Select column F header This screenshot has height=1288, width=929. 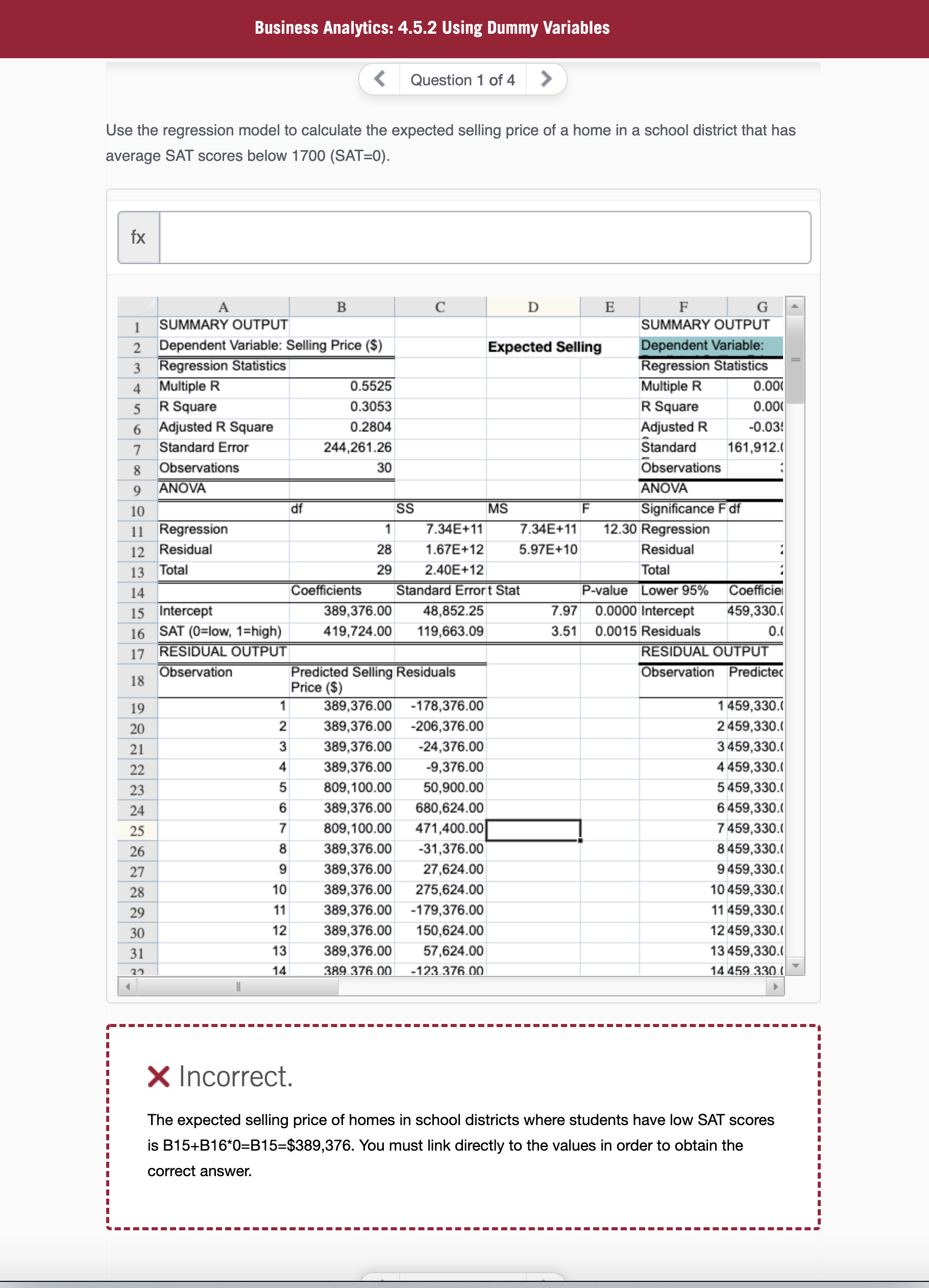click(683, 306)
